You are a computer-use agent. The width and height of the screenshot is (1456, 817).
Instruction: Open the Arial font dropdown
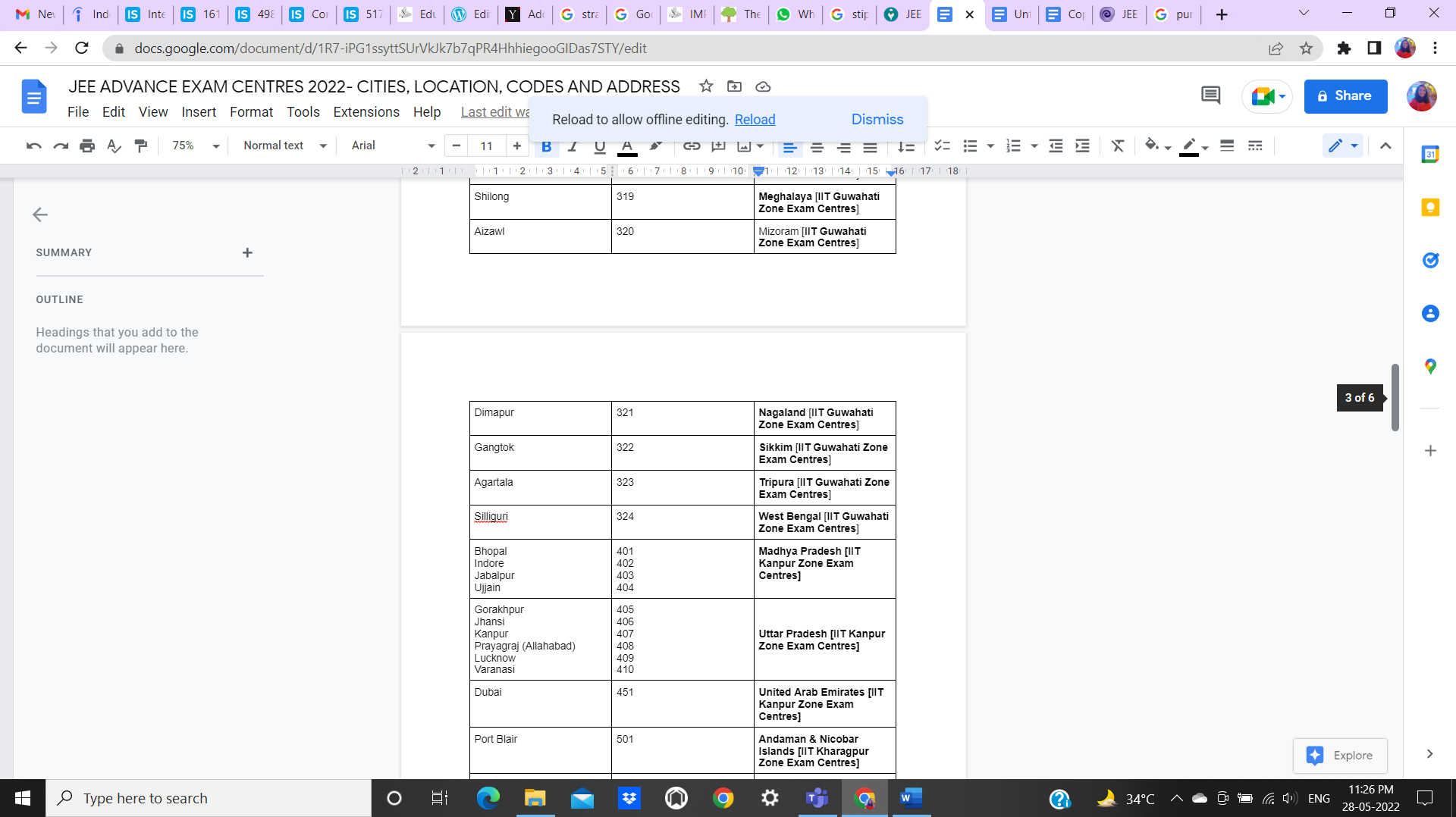(392, 146)
